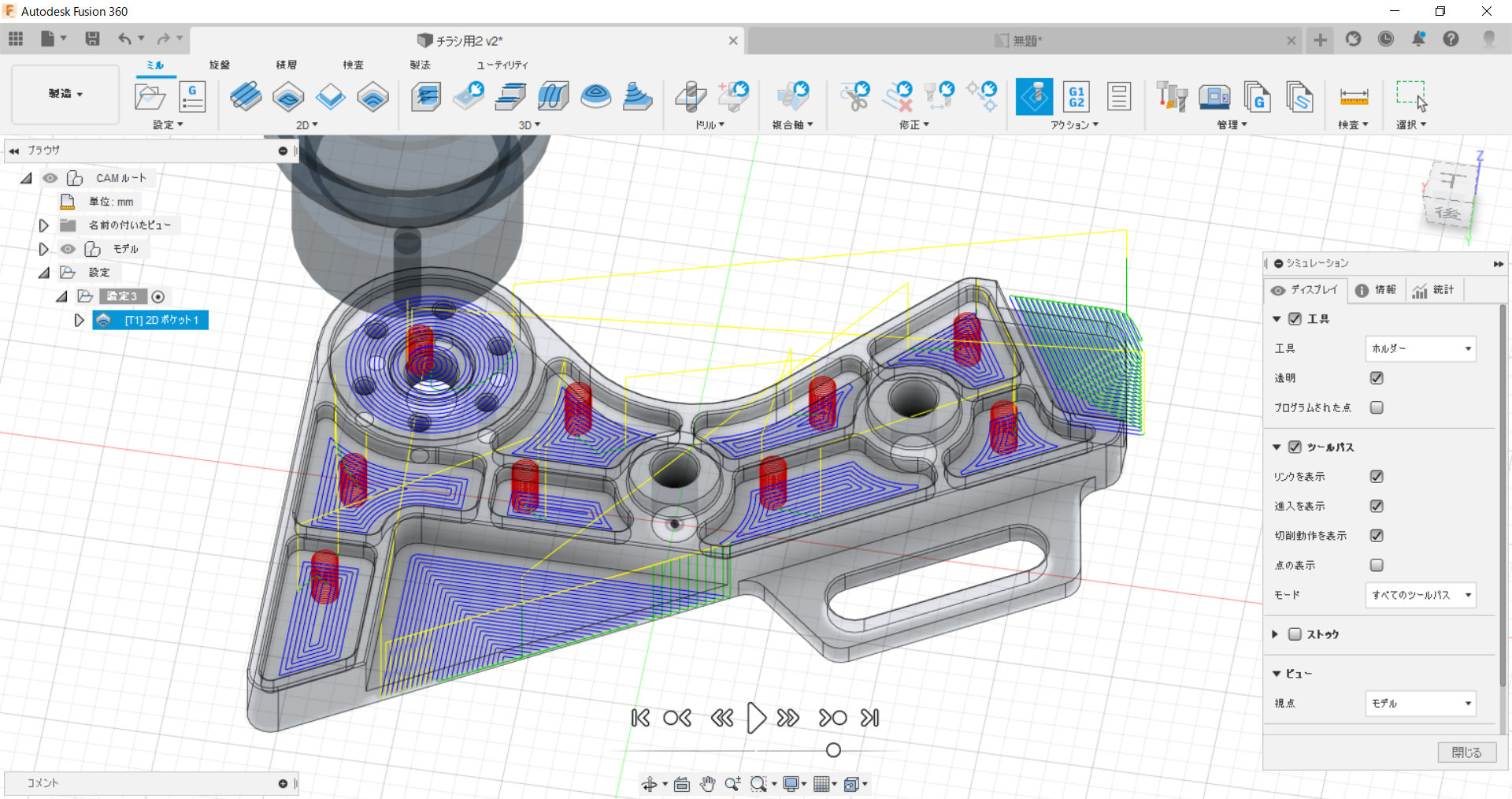Open the data panel grid icon
The height and width of the screenshot is (799, 1512).
point(16,39)
